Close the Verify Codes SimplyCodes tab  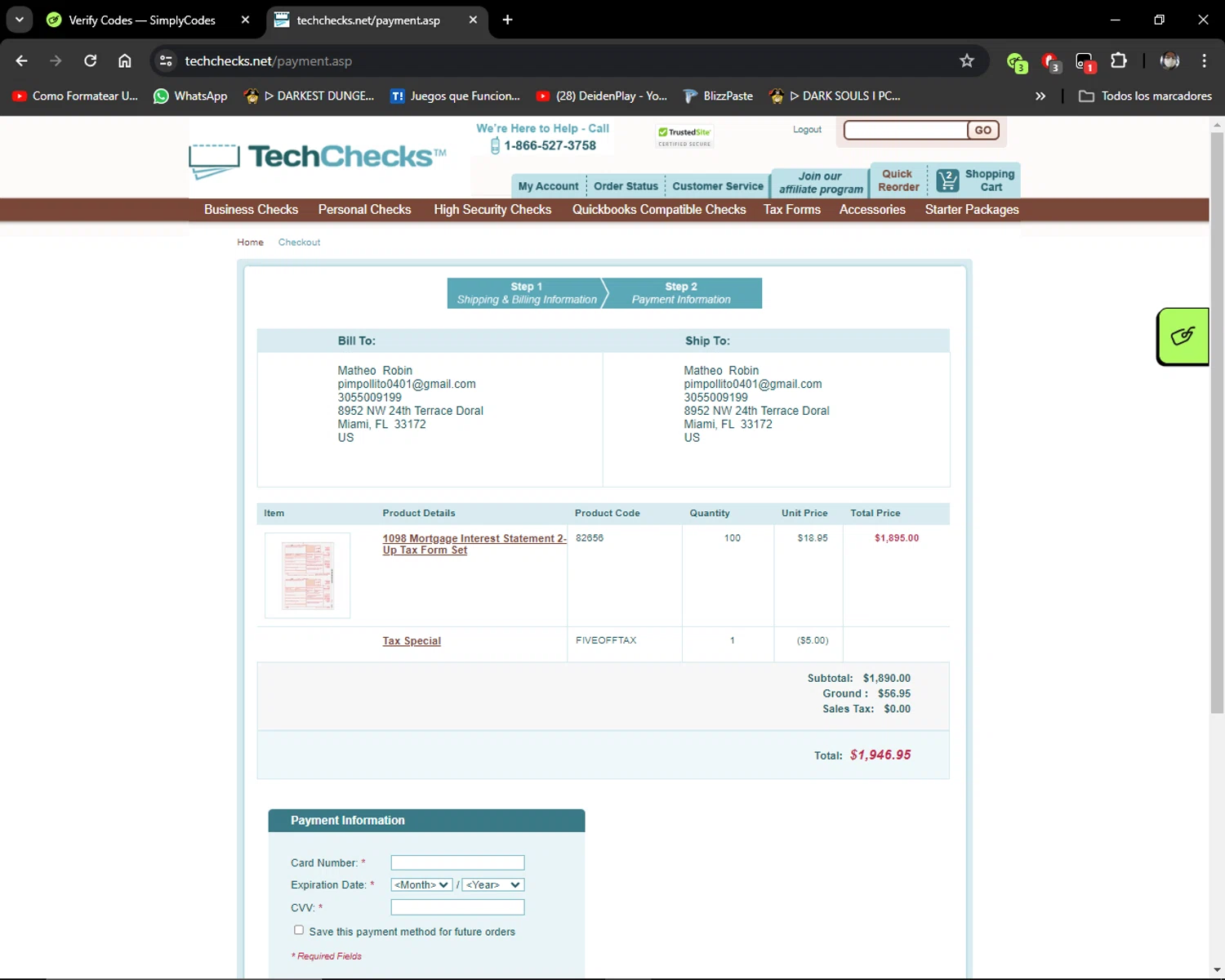click(x=245, y=20)
